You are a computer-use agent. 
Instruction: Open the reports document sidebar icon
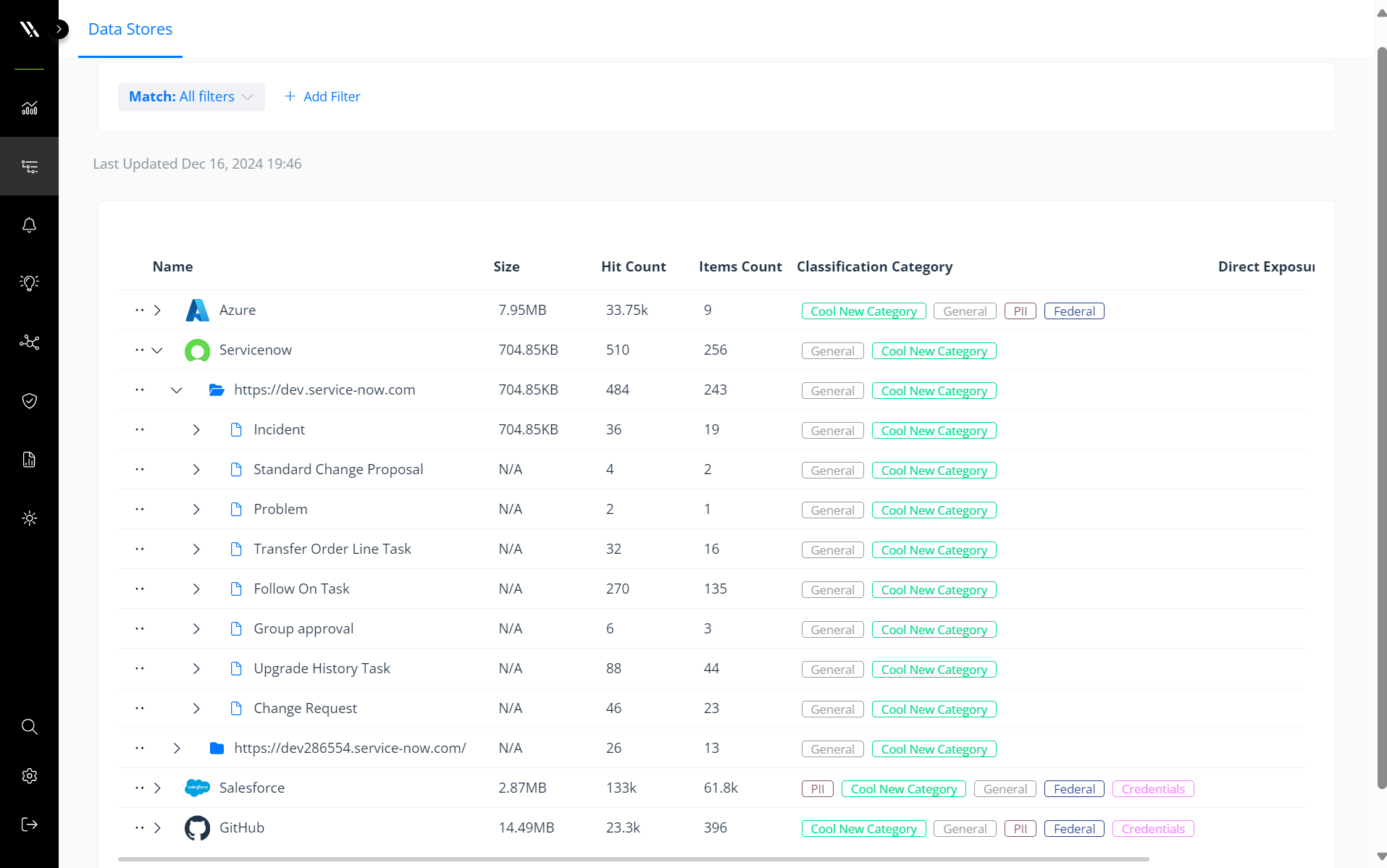click(x=29, y=460)
